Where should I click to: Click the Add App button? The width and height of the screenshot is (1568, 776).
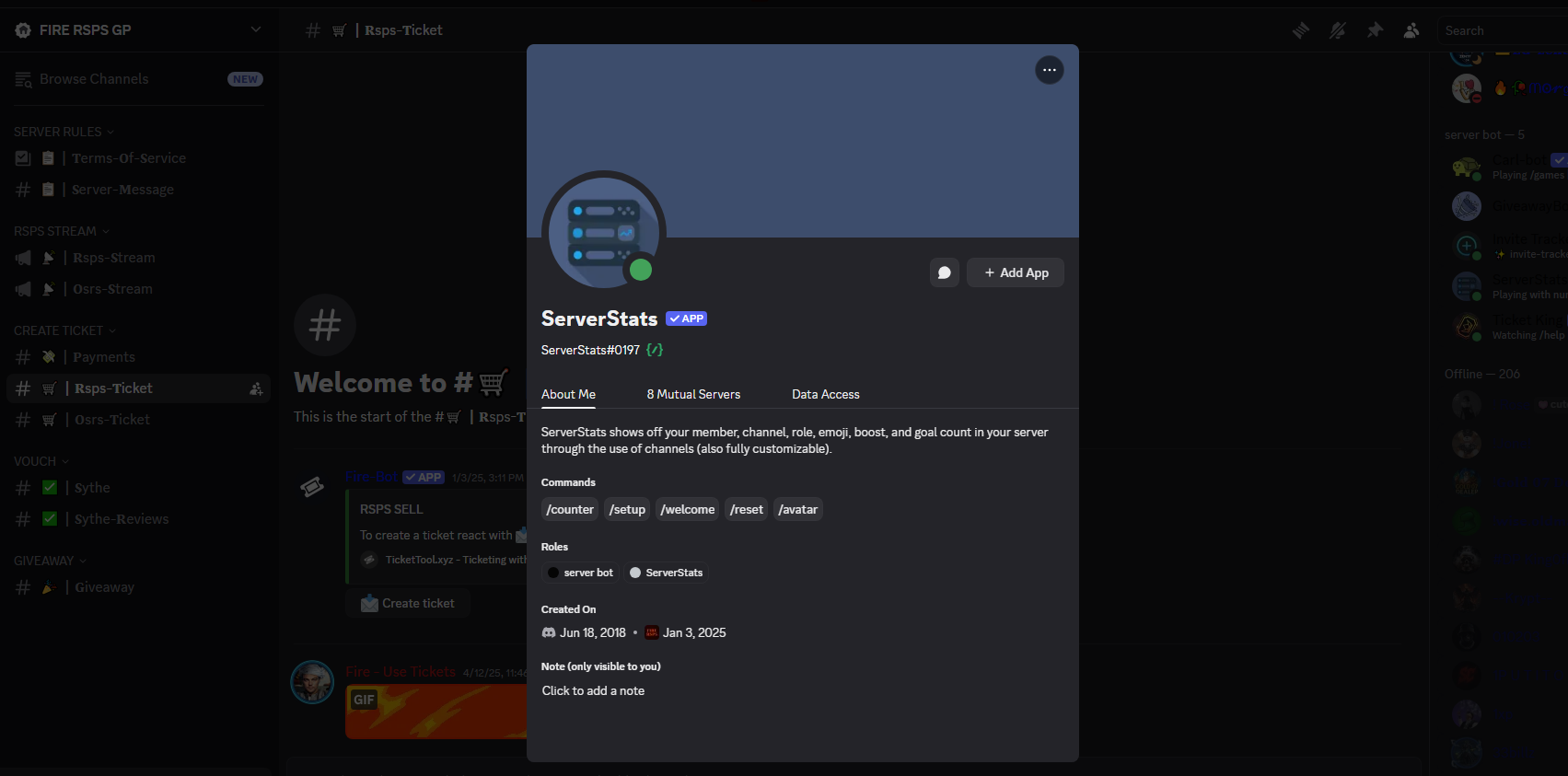point(1016,272)
